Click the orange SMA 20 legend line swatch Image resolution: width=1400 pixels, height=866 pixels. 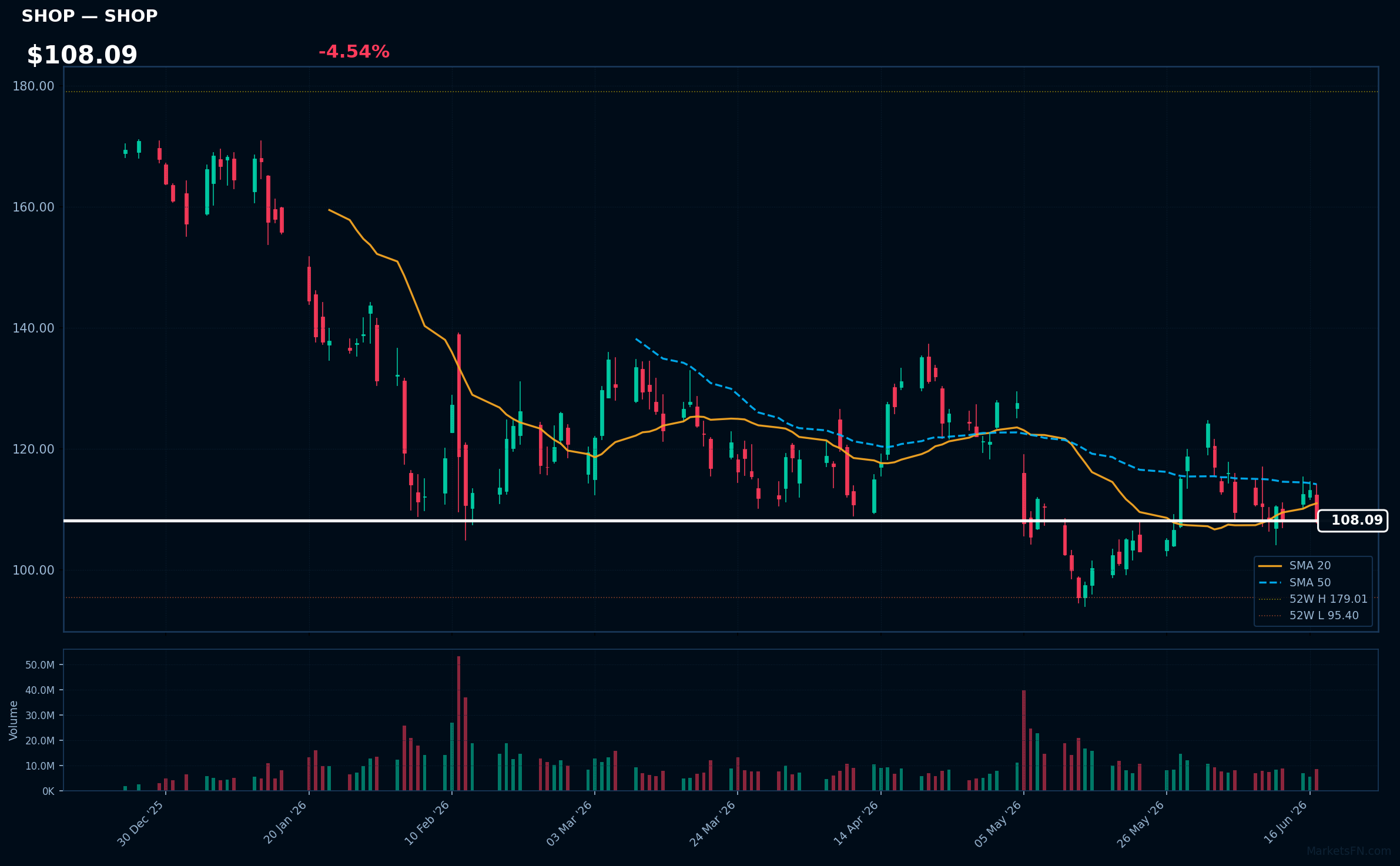pyautogui.click(x=1270, y=566)
